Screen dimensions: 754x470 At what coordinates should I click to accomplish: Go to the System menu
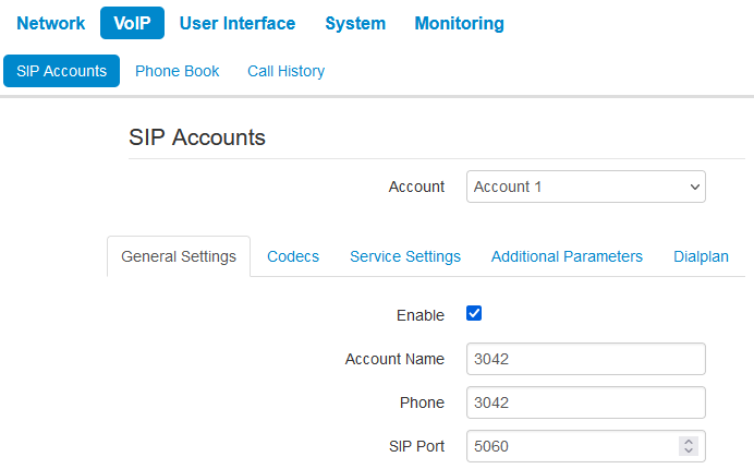pyautogui.click(x=355, y=23)
